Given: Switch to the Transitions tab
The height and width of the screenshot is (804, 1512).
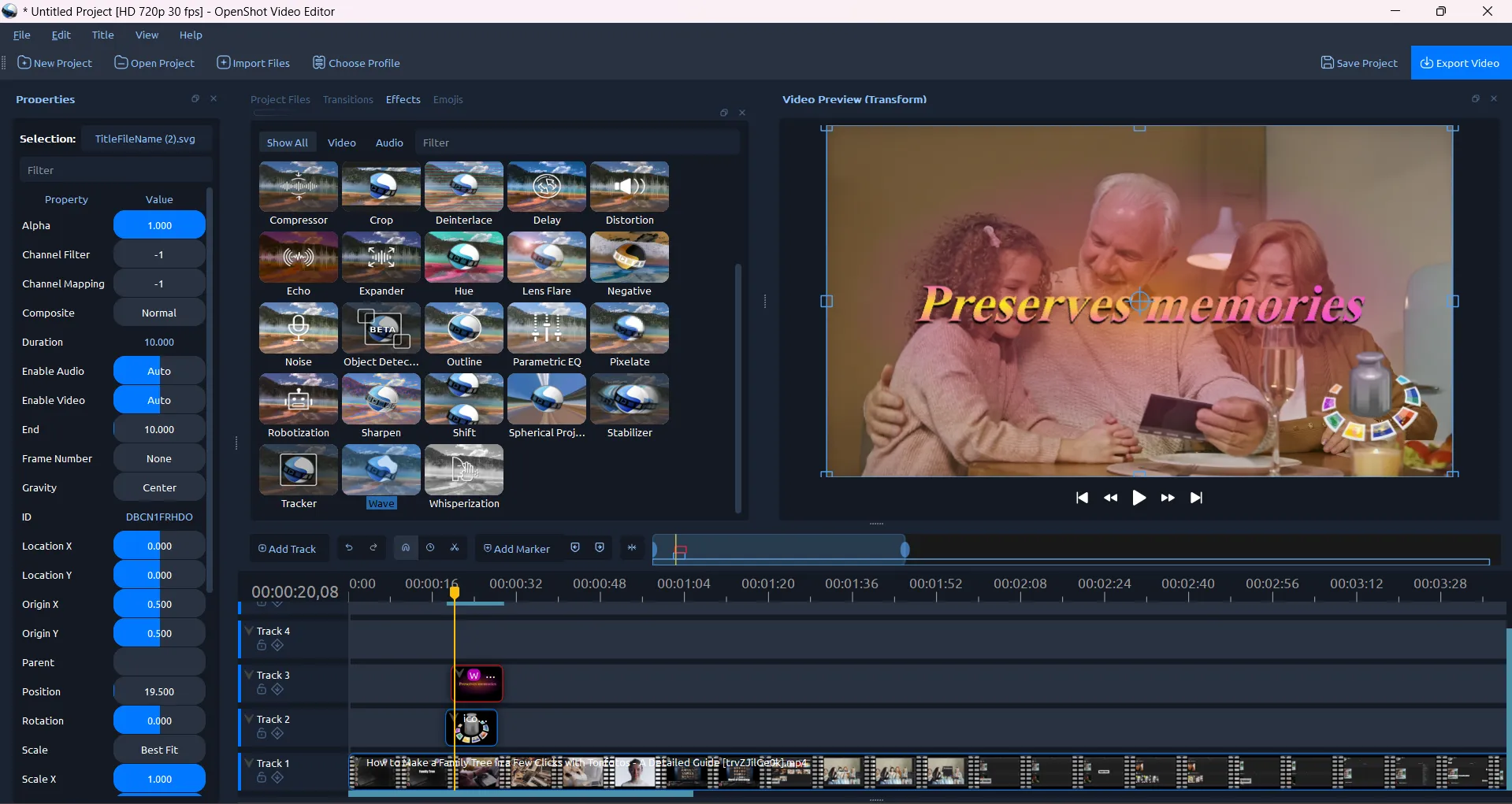Looking at the screenshot, I should point(347,99).
